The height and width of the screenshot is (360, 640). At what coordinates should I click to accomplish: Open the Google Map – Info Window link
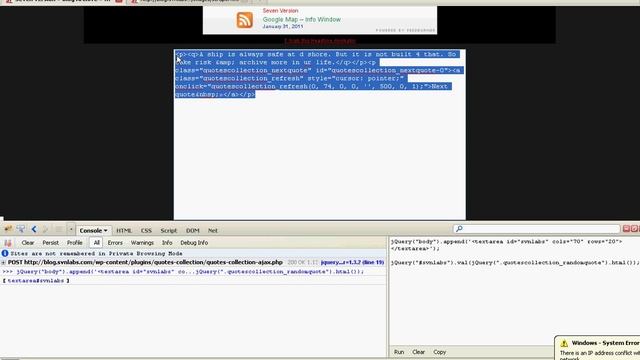(302, 19)
